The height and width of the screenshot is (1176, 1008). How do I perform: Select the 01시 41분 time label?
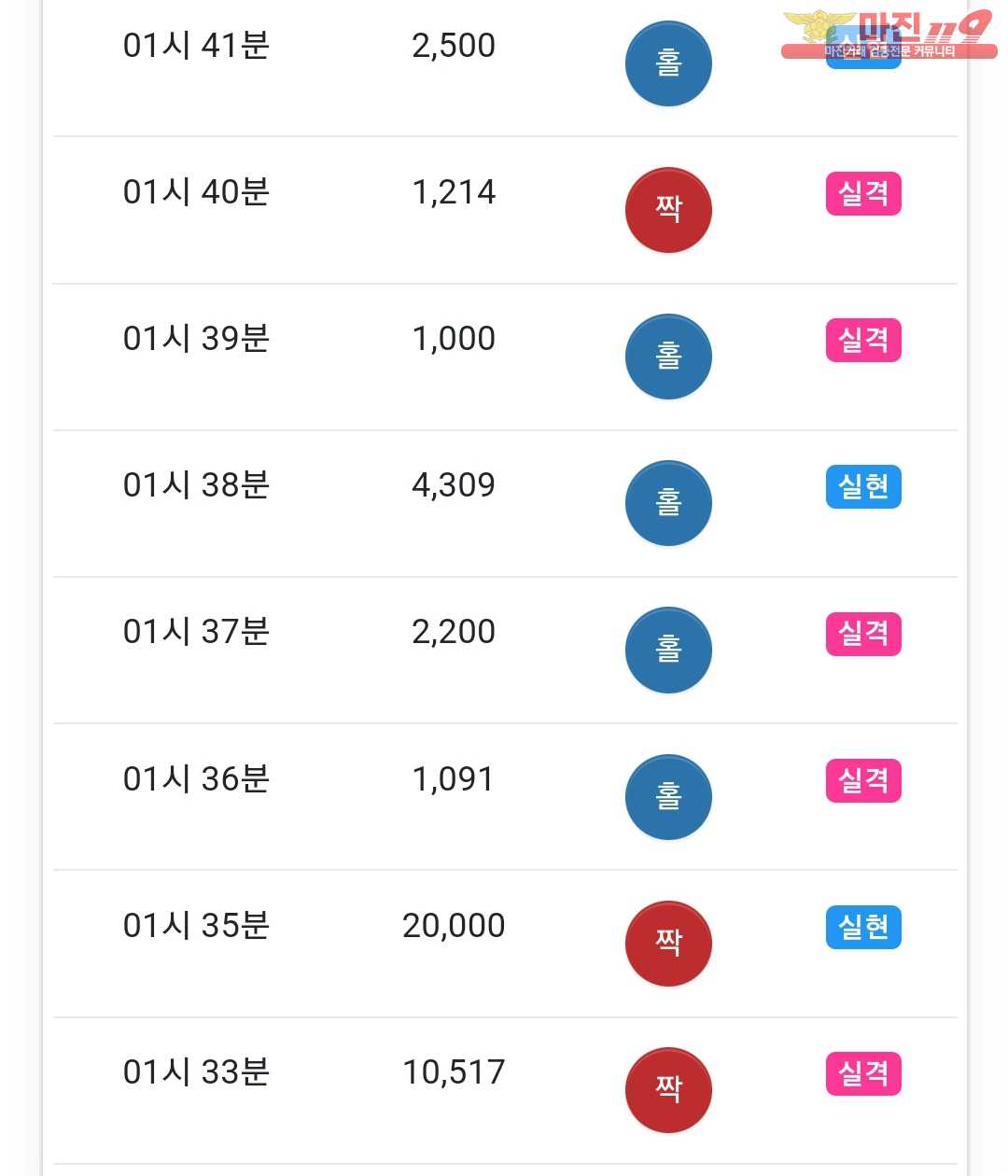(196, 45)
